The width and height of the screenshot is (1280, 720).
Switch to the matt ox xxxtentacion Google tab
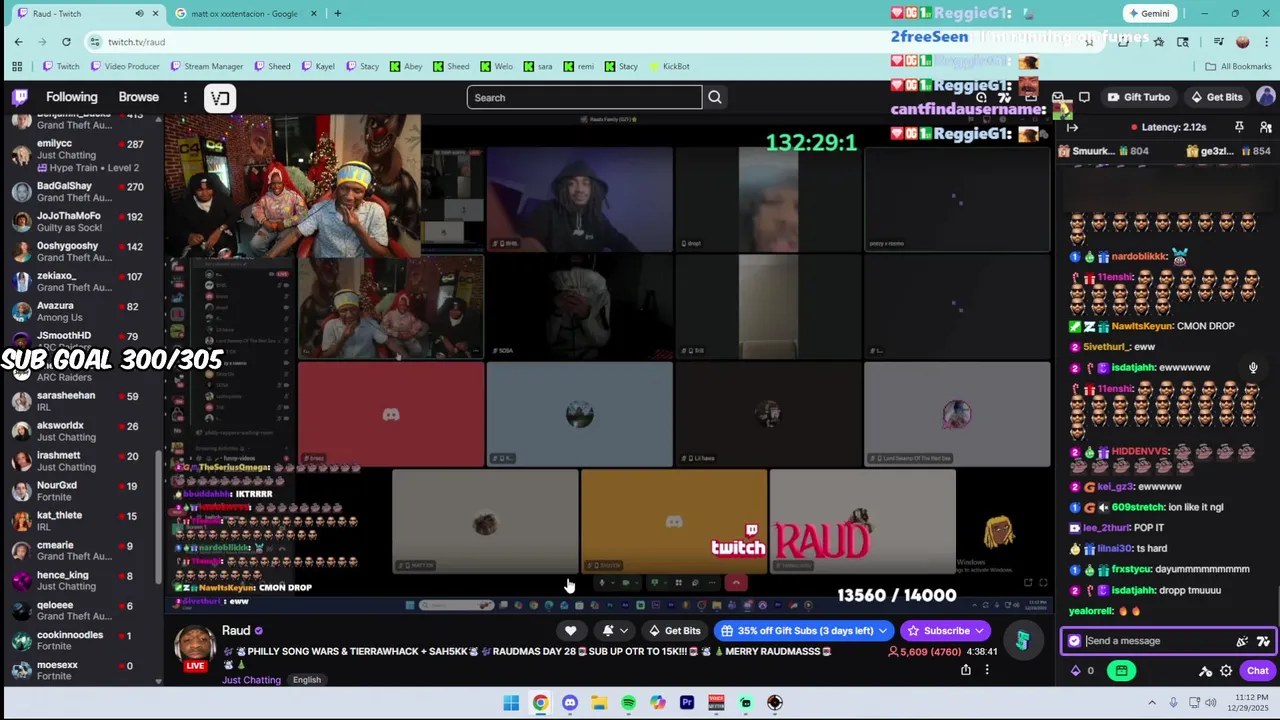pyautogui.click(x=245, y=13)
